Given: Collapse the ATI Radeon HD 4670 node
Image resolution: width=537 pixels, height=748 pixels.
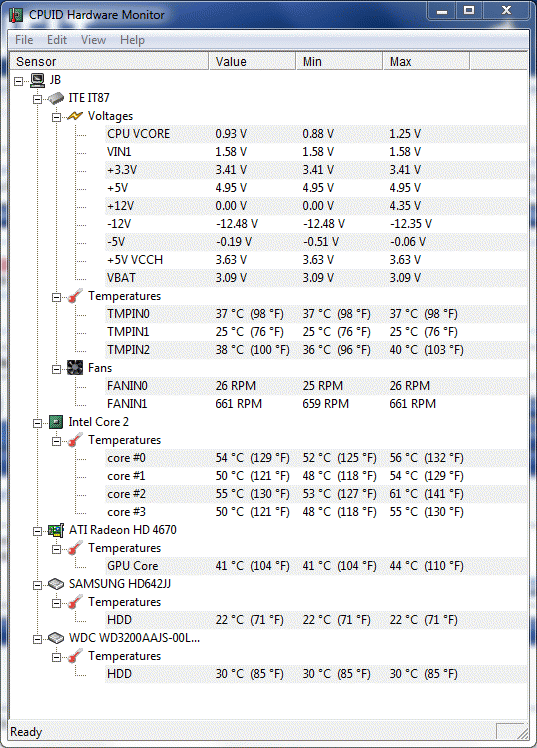Looking at the screenshot, I should pos(37,531).
